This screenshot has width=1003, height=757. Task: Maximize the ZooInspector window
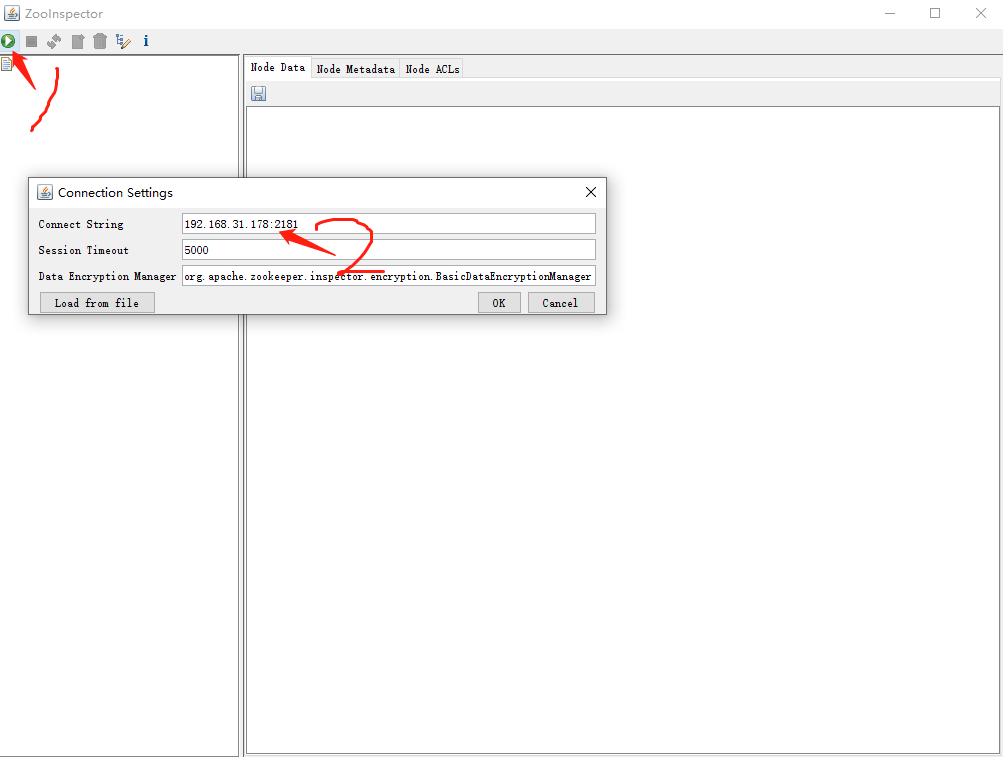click(935, 13)
